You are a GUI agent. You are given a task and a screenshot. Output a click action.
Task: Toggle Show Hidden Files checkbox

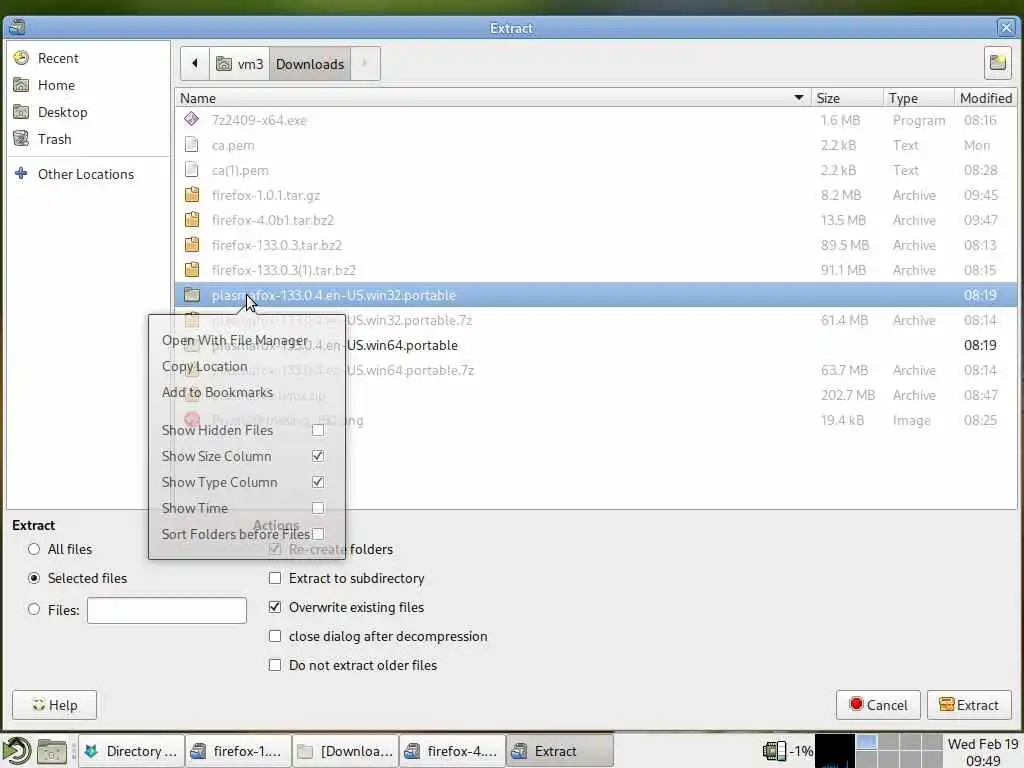coord(318,430)
